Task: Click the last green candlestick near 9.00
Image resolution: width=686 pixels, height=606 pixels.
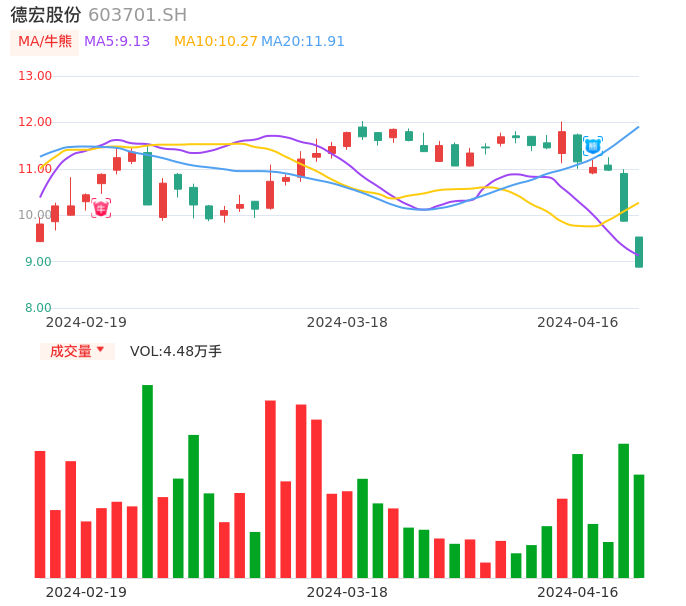Action: click(x=639, y=252)
